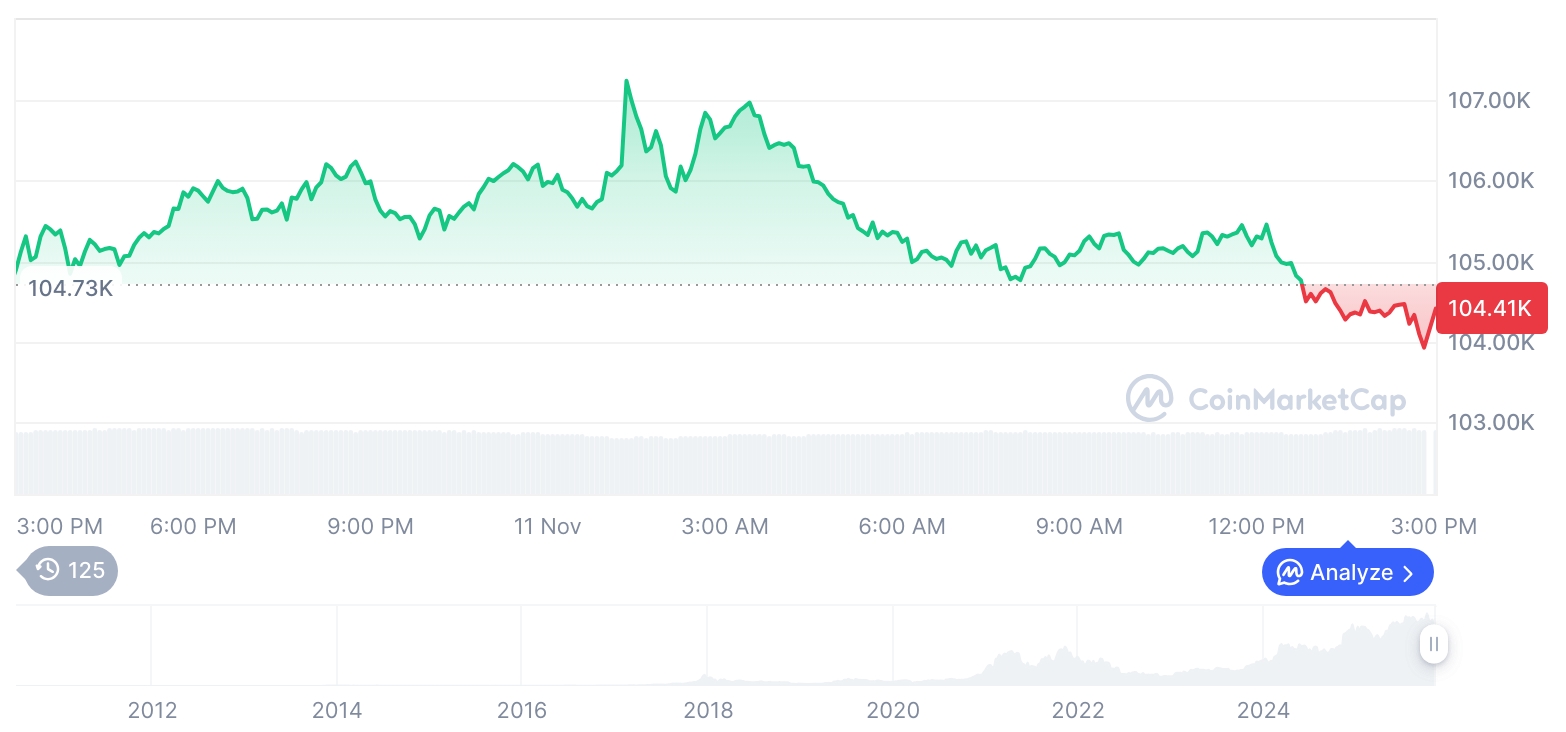This screenshot has width=1566, height=732.
Task: Click the history clock icon next to 125
Action: [x=48, y=571]
